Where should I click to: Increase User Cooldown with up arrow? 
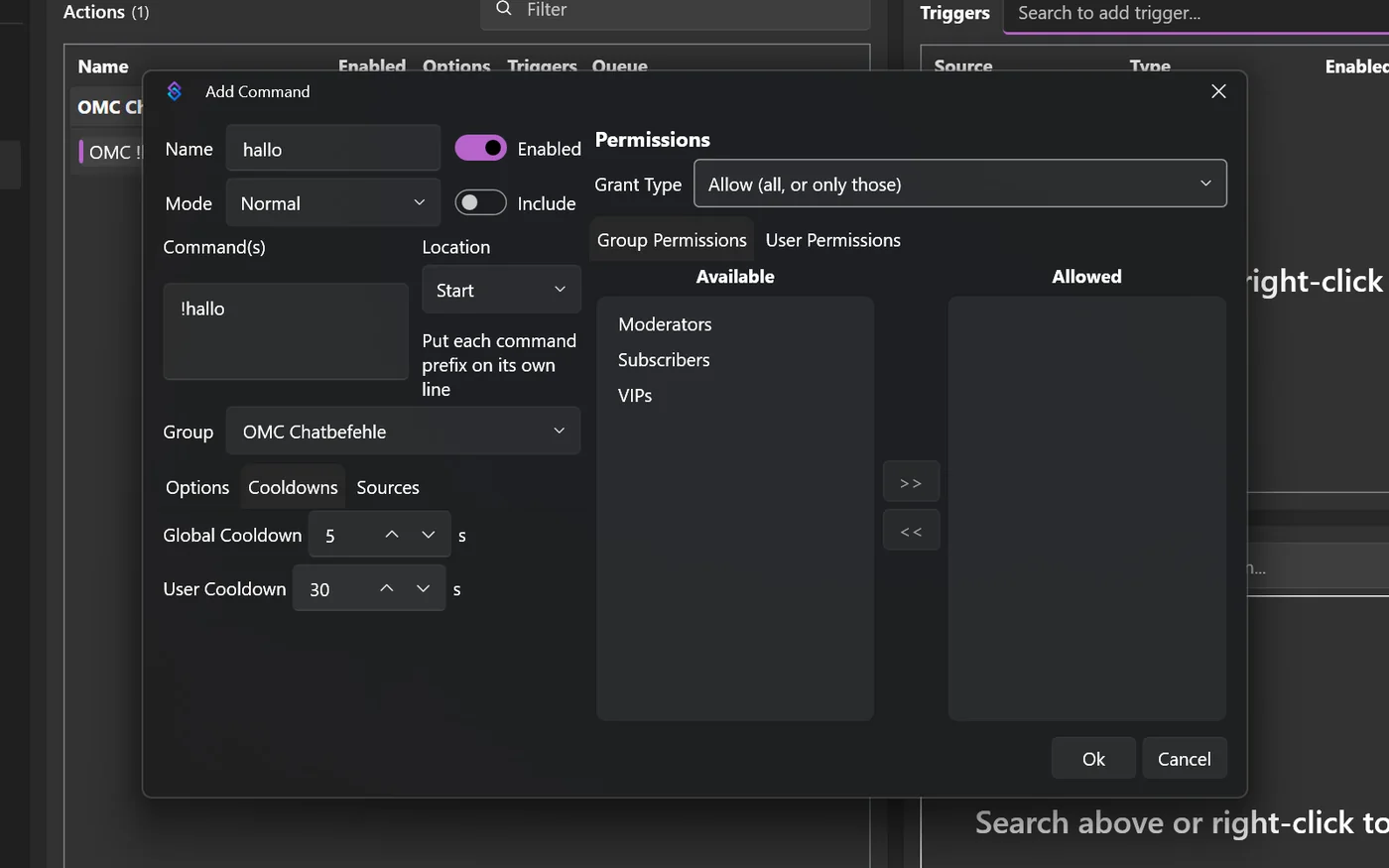tap(387, 588)
